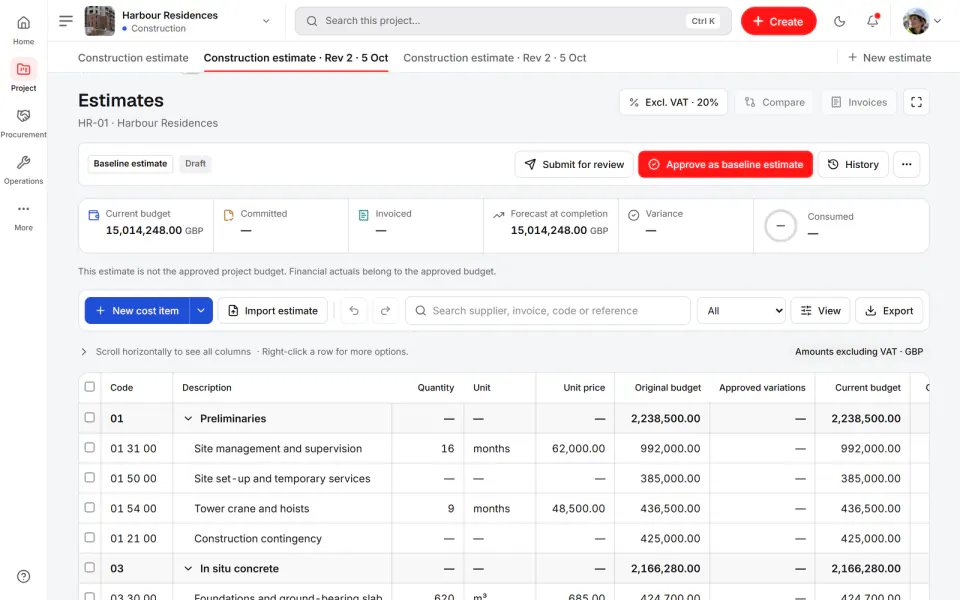Expand the Harbour Residences project switcher

click(x=266, y=21)
